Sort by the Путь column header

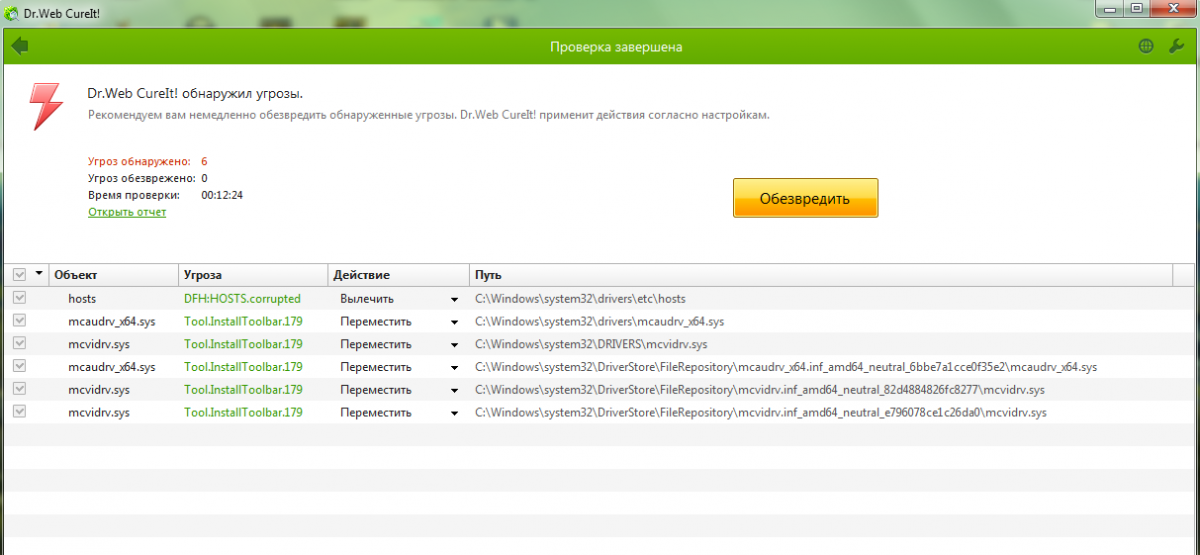tap(820, 275)
